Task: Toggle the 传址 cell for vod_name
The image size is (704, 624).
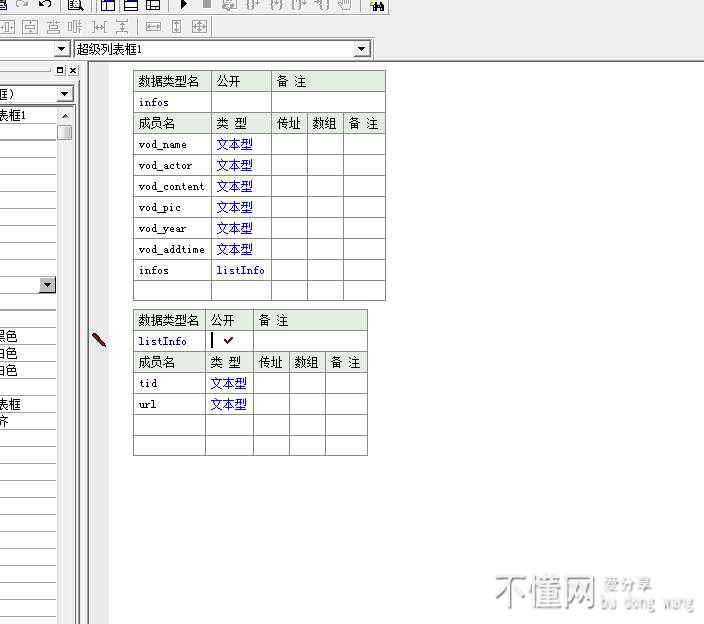Action: point(288,144)
